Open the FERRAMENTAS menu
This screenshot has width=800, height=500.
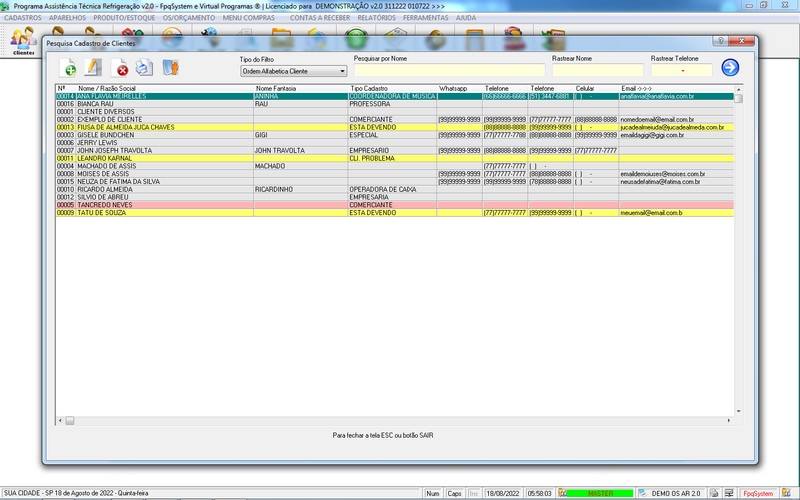tap(426, 18)
